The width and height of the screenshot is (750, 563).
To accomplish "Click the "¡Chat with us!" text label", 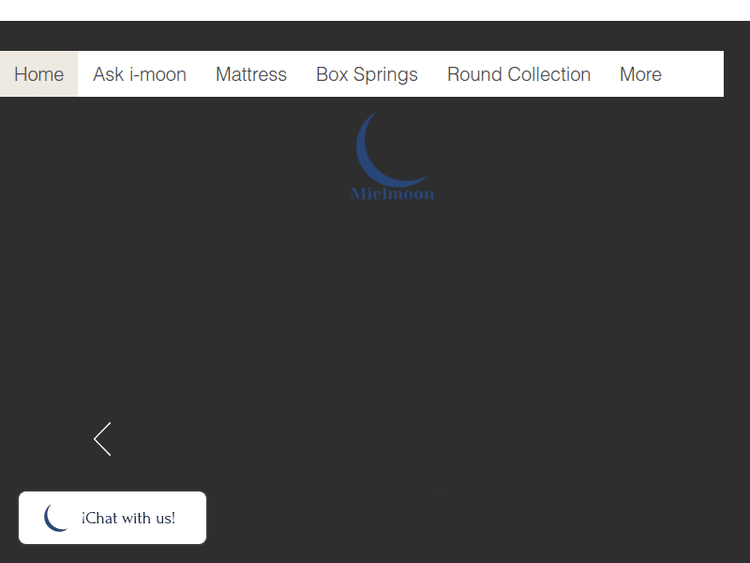I will click(129, 518).
